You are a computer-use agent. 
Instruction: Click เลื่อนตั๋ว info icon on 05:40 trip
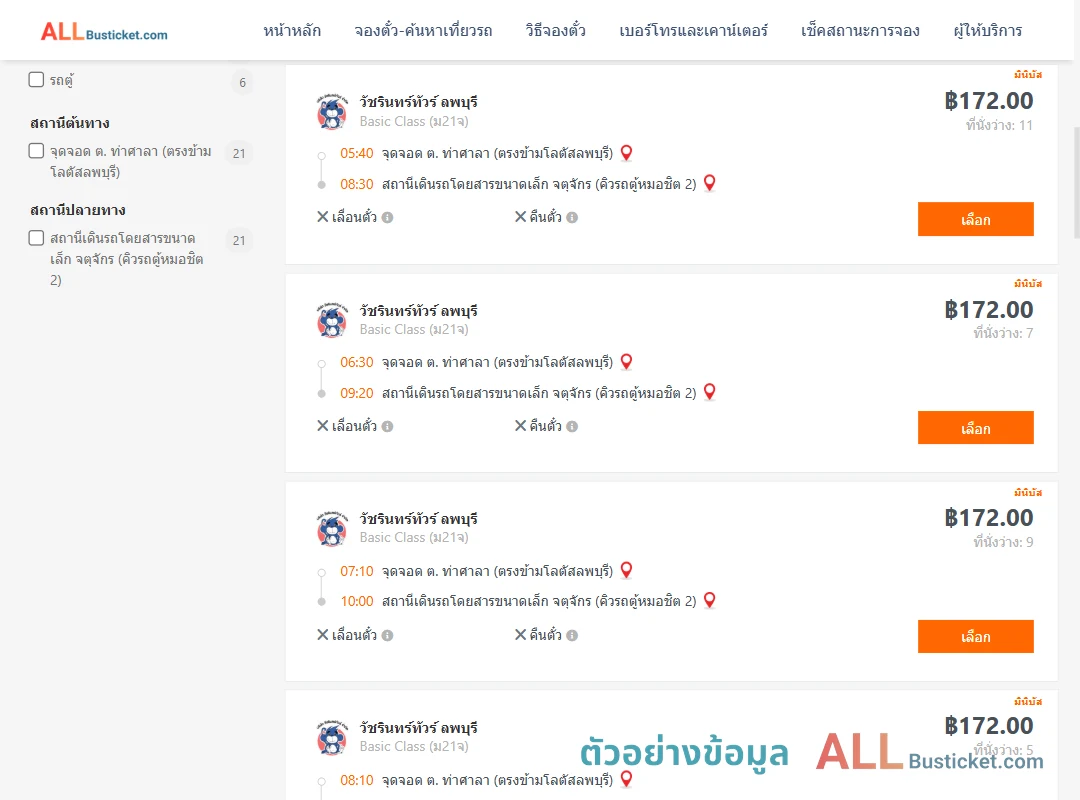coord(387,218)
